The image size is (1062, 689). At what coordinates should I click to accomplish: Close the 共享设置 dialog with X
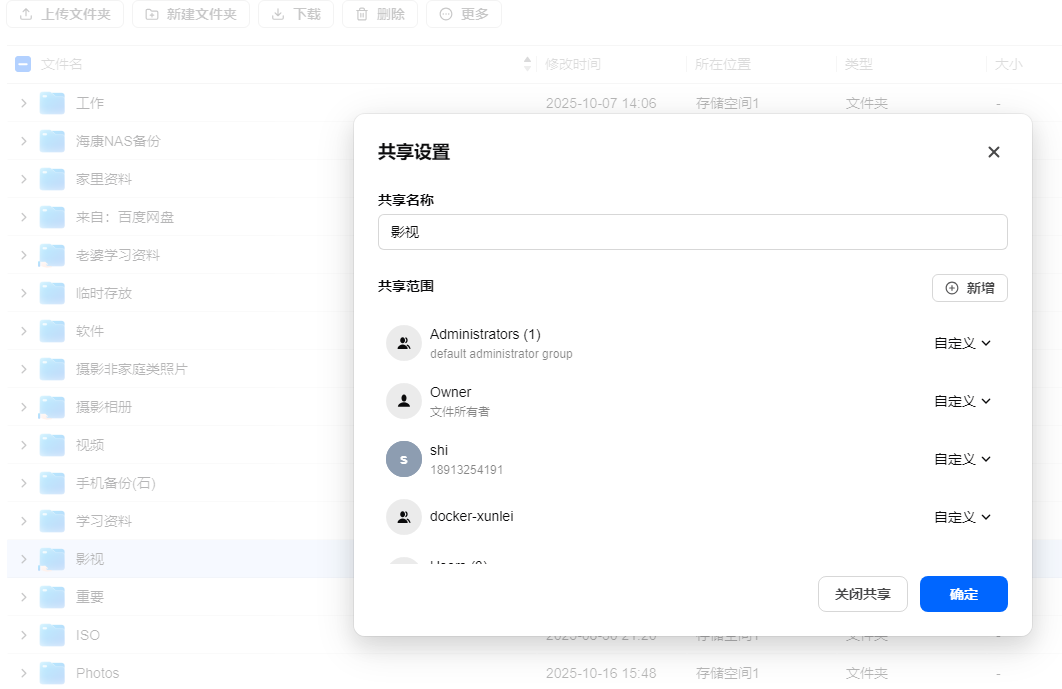tap(994, 152)
